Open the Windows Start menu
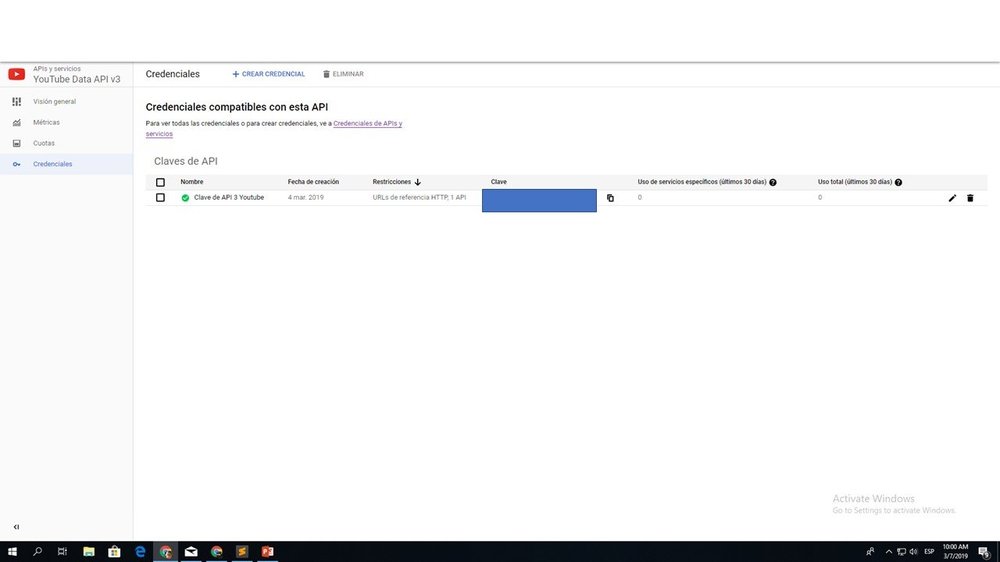 12,551
